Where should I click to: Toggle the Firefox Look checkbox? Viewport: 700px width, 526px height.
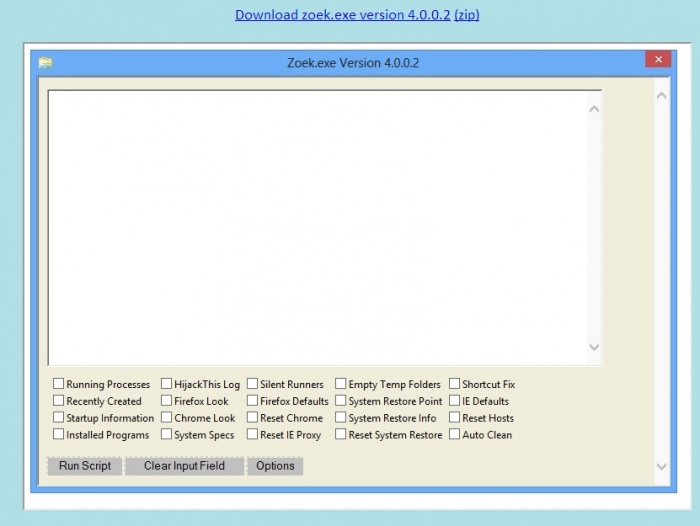pos(167,401)
